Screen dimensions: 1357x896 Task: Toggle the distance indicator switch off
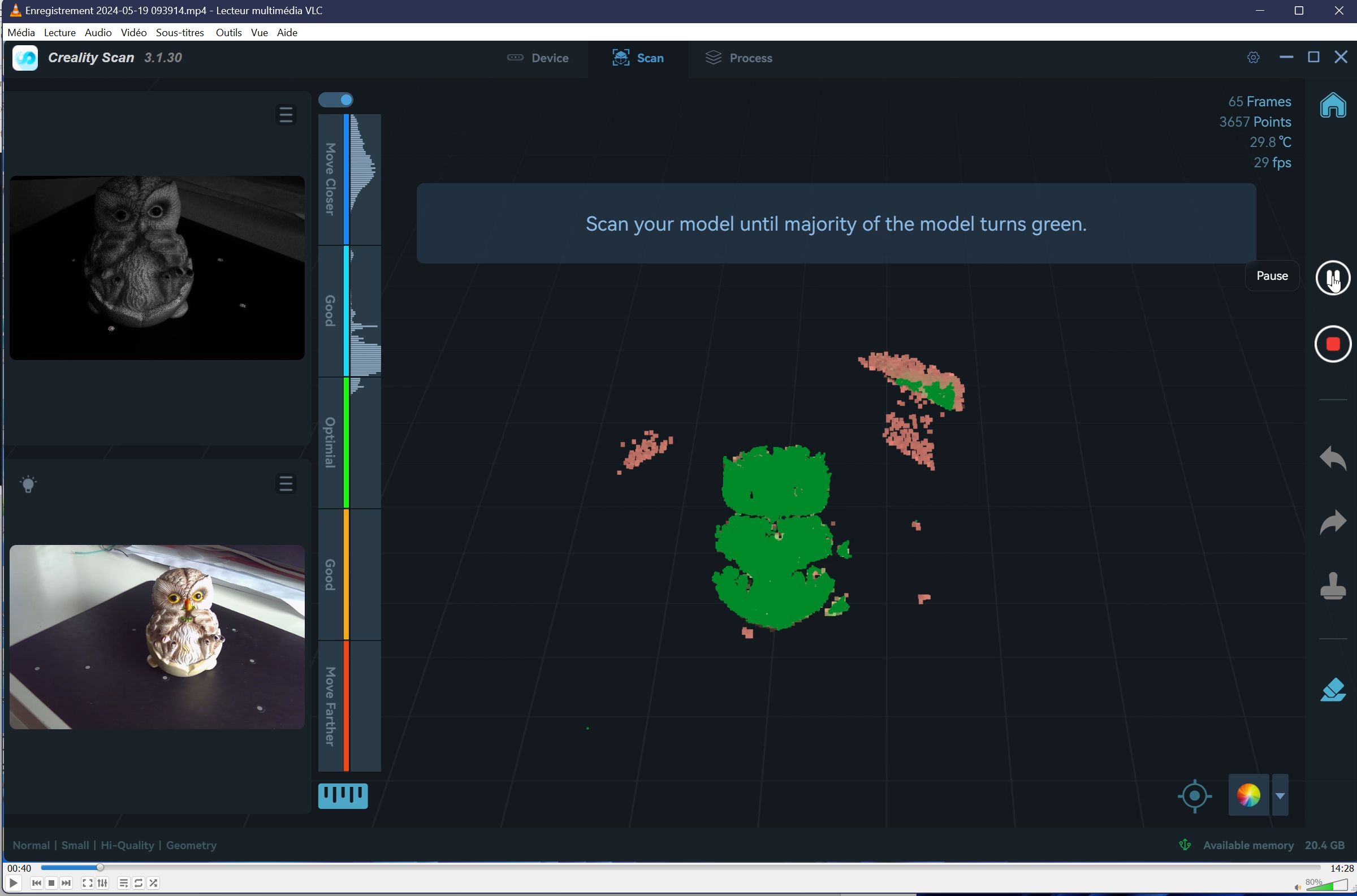336,100
